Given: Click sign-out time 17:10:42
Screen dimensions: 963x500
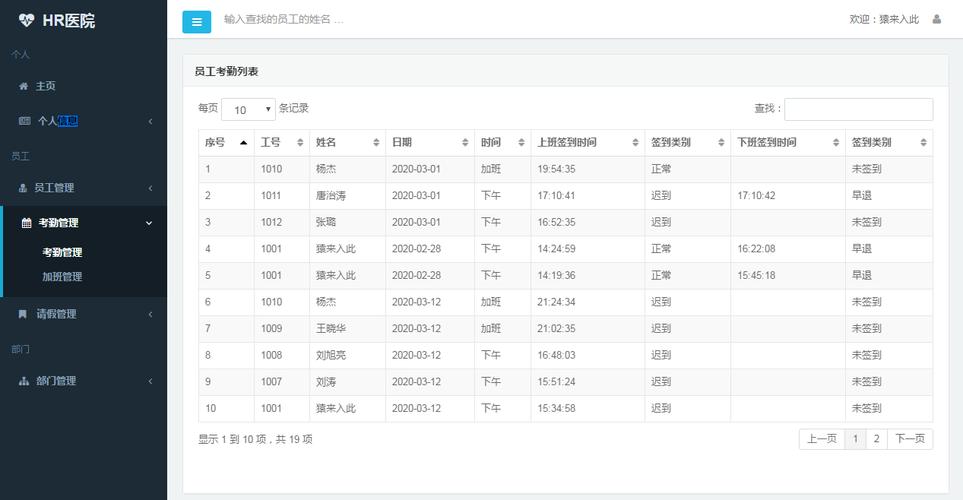Looking at the screenshot, I should (x=756, y=195).
